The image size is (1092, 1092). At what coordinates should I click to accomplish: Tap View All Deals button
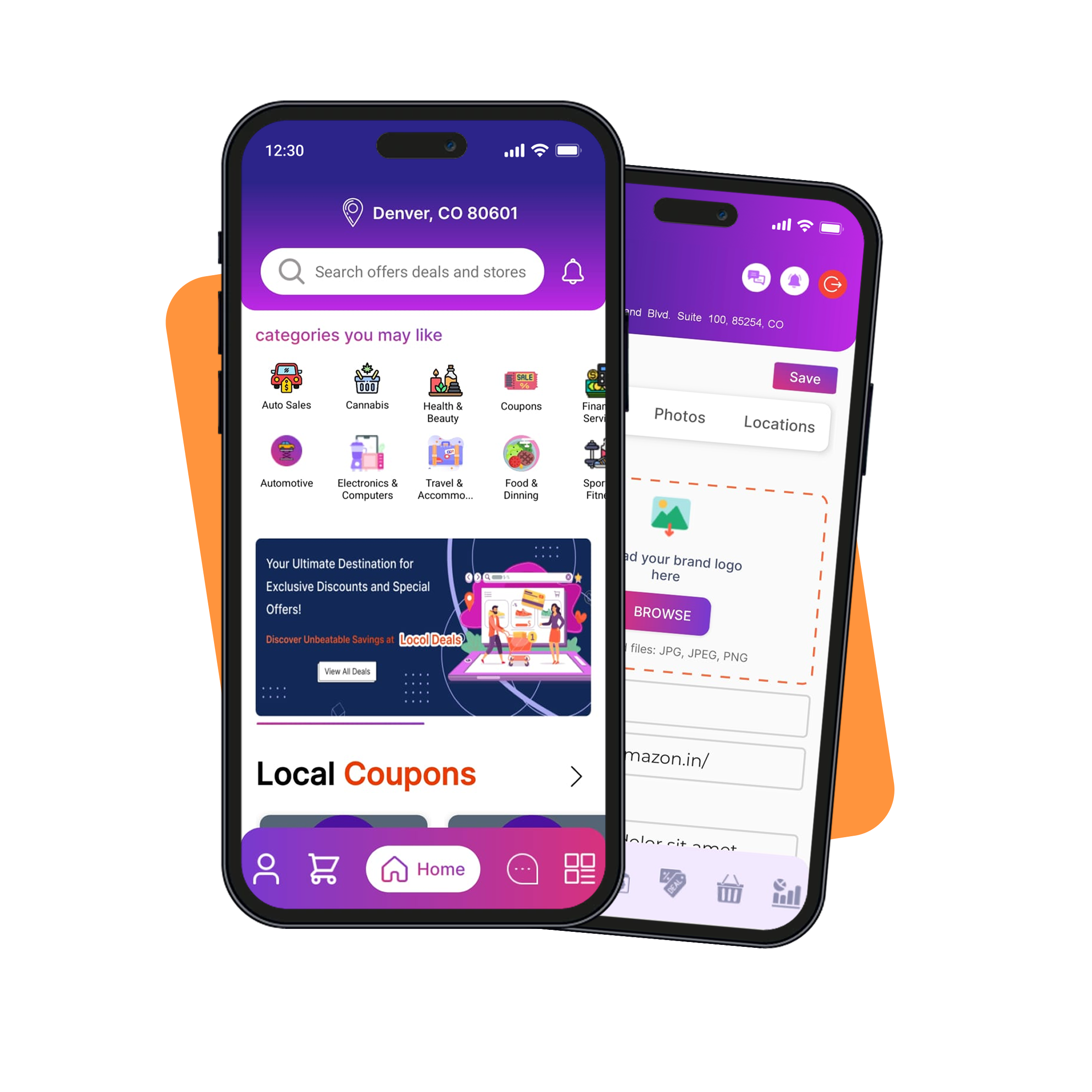click(347, 670)
